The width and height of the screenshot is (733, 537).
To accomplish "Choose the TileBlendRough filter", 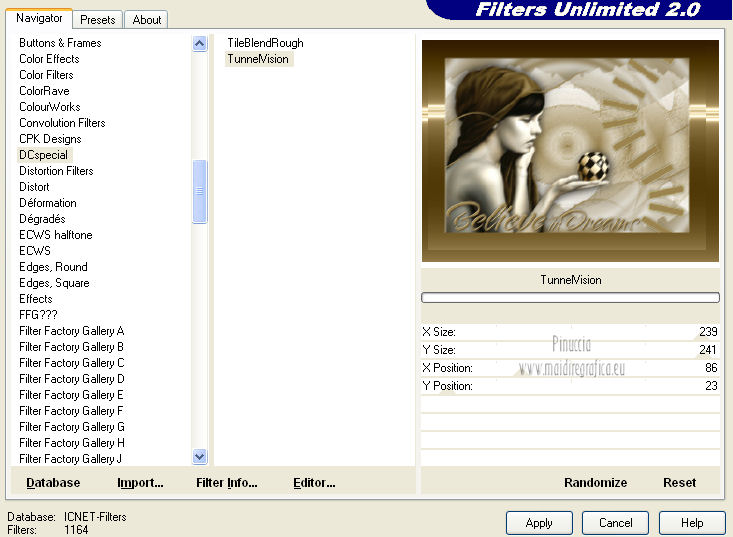I will tap(265, 43).
